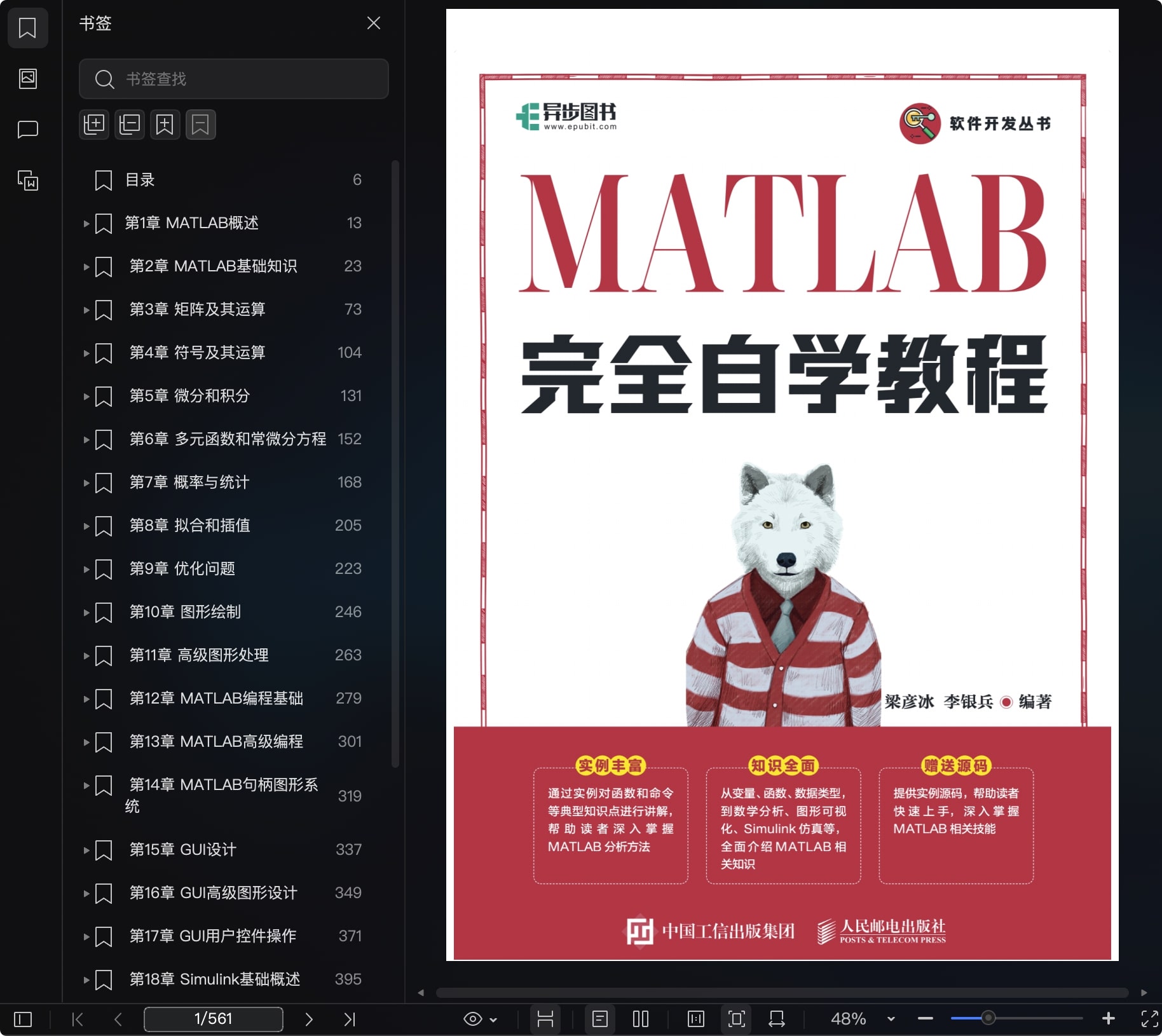Viewport: 1162px width, 1036px height.
Task: Go to 第14章 MATLAB句柄图形系统
Action: coord(221,795)
